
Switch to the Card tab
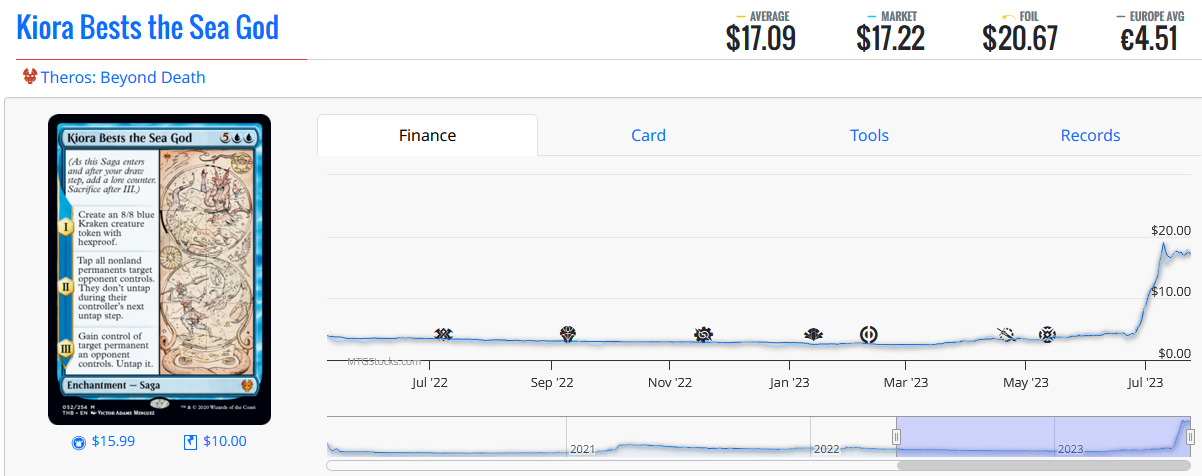648,135
